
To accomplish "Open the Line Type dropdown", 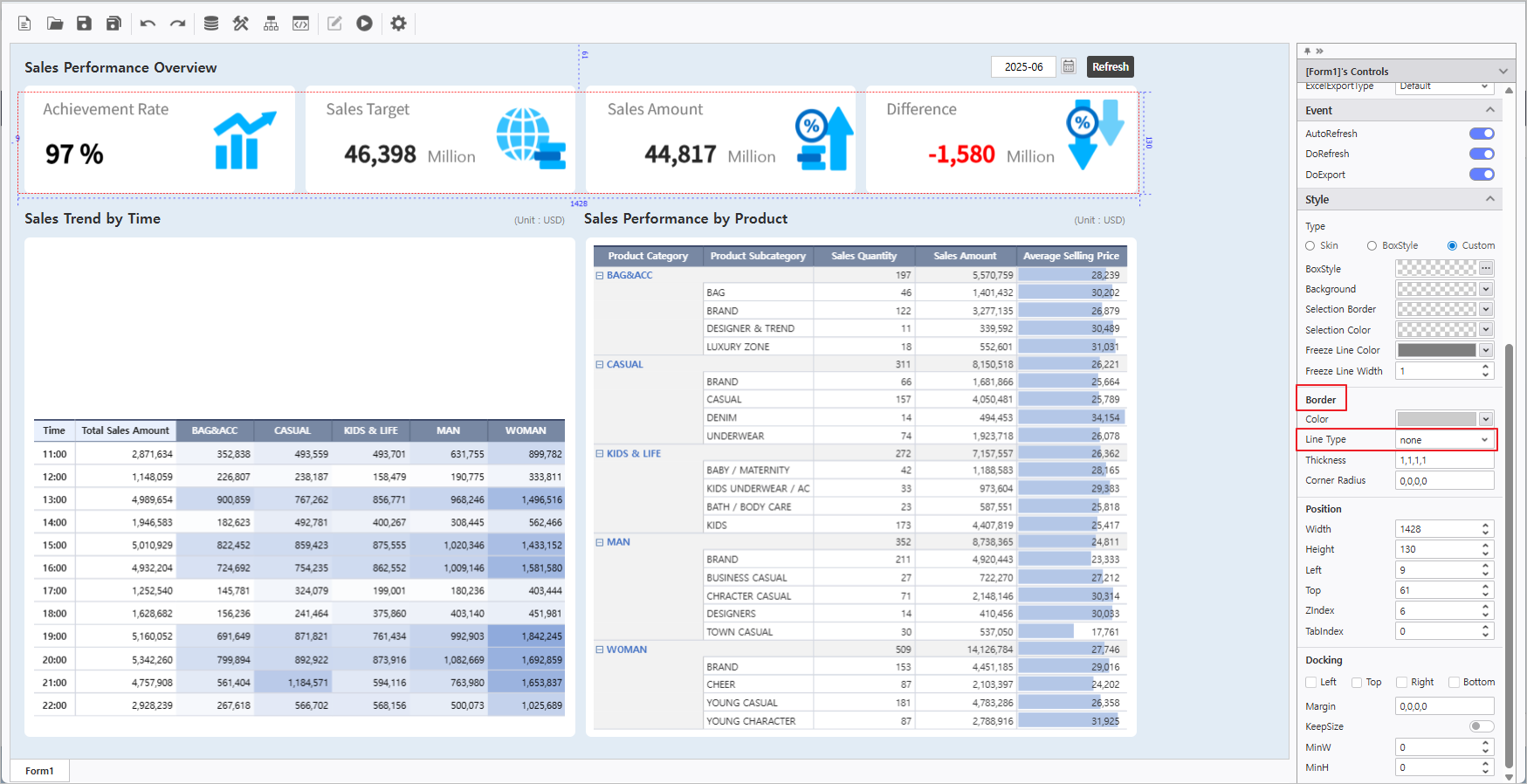I will (1444, 440).
